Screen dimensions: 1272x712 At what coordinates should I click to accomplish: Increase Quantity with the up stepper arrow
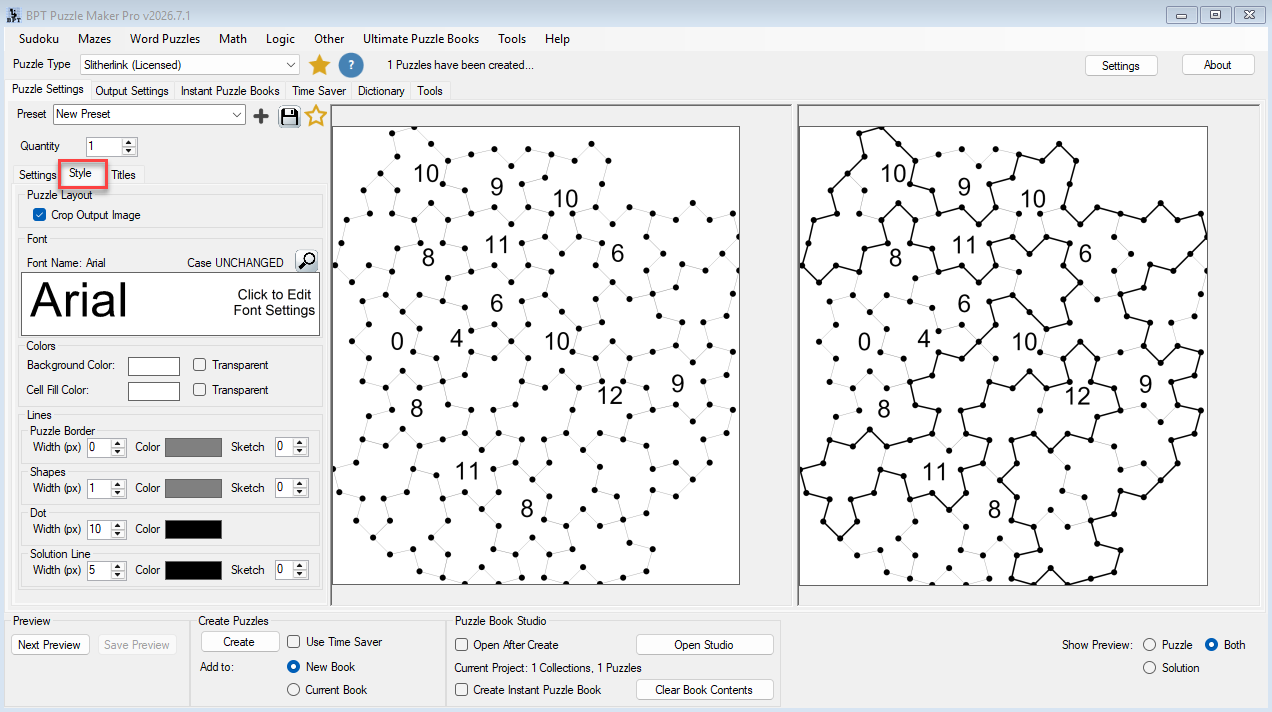[x=129, y=142]
